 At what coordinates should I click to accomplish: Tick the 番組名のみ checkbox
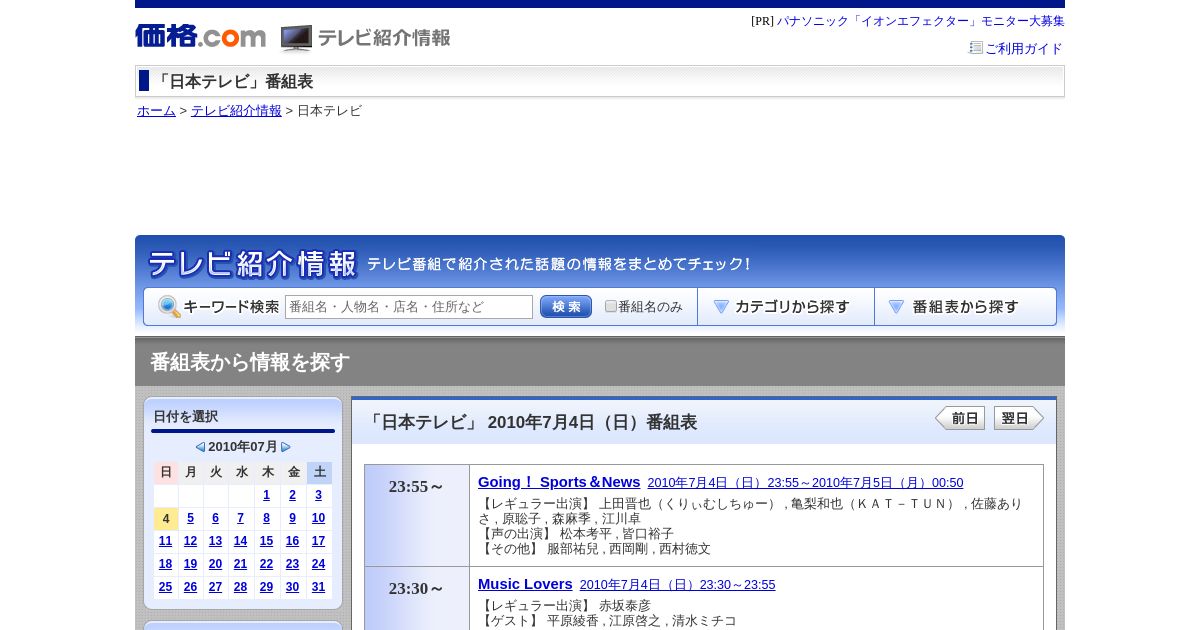pos(611,307)
